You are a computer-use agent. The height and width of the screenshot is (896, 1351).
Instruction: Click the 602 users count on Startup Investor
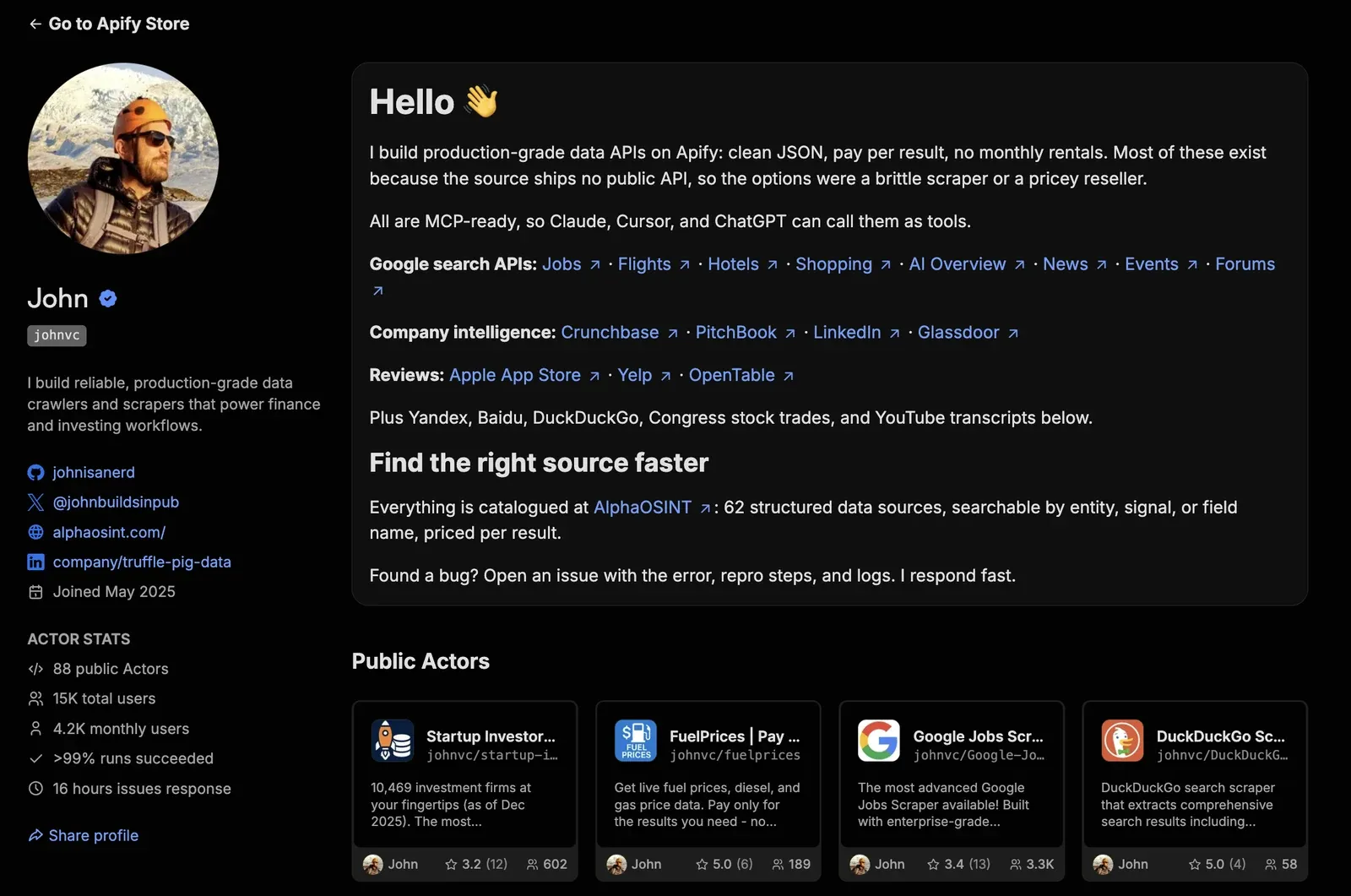tap(546, 864)
